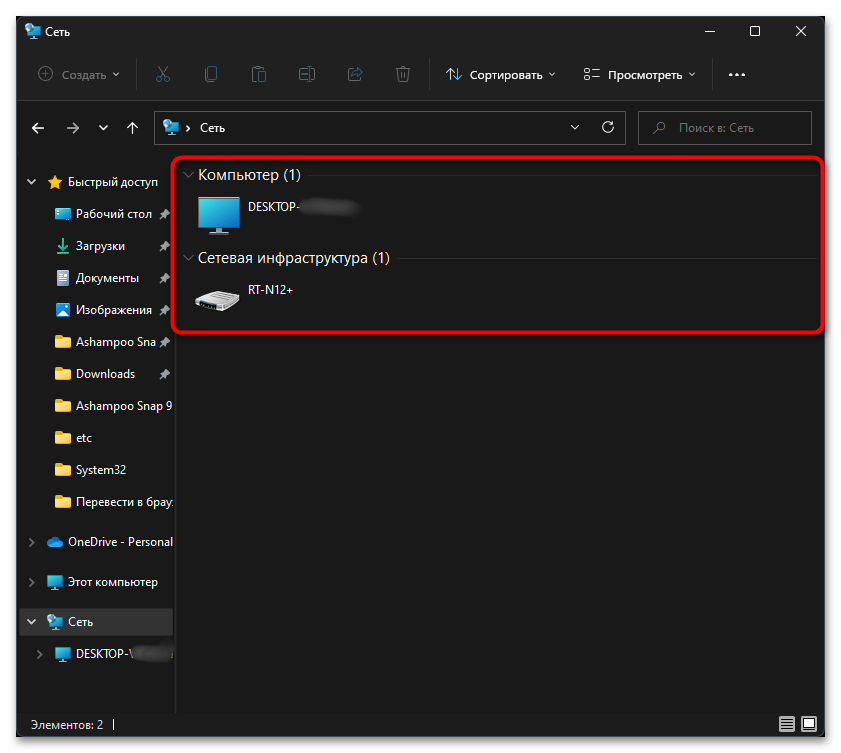Collapse Сетевая инфраструктура (1) group
The width and height of the screenshot is (841, 753).
(x=188, y=258)
